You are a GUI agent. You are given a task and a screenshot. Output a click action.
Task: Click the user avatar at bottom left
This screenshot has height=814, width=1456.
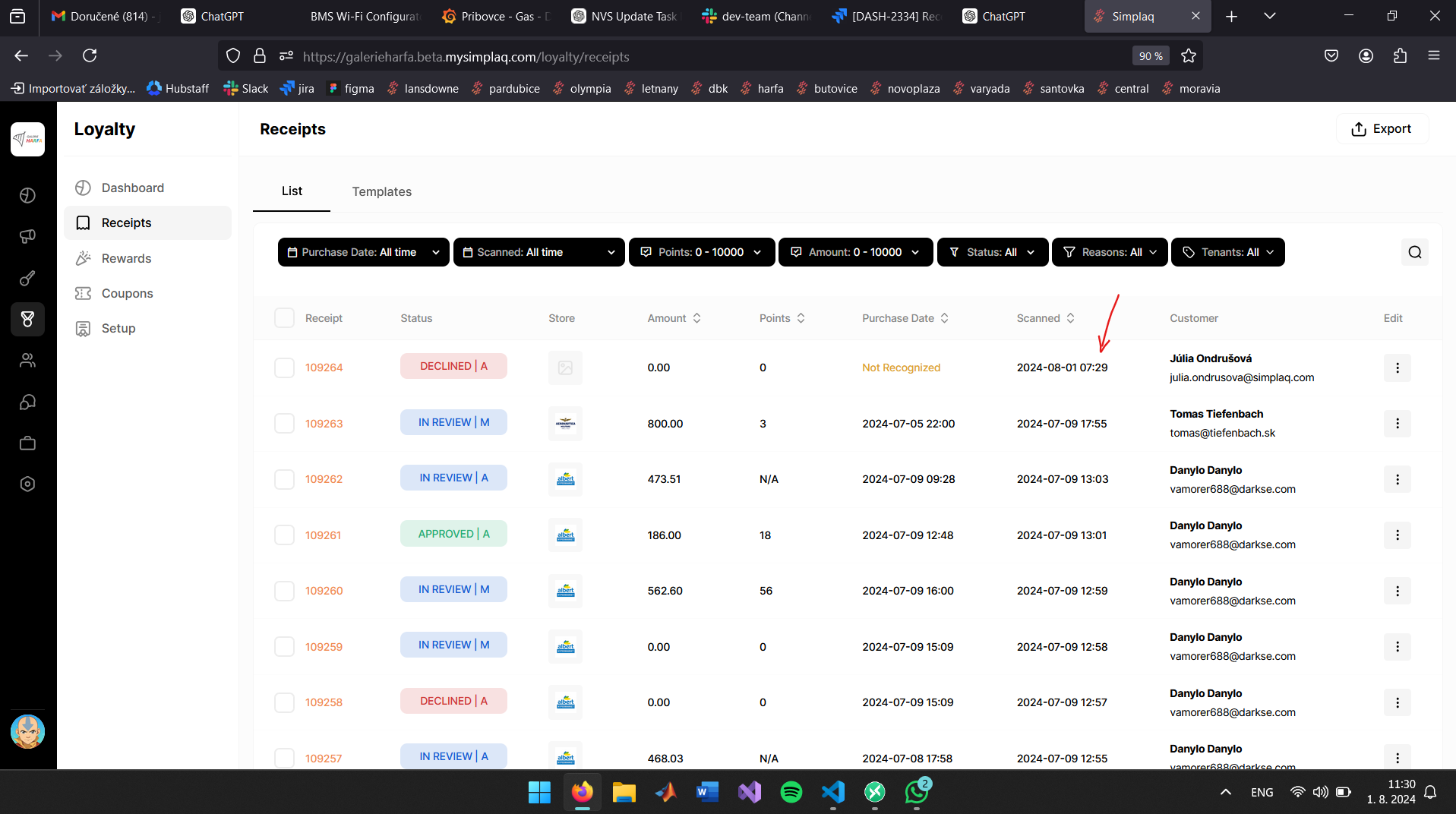coord(27,731)
